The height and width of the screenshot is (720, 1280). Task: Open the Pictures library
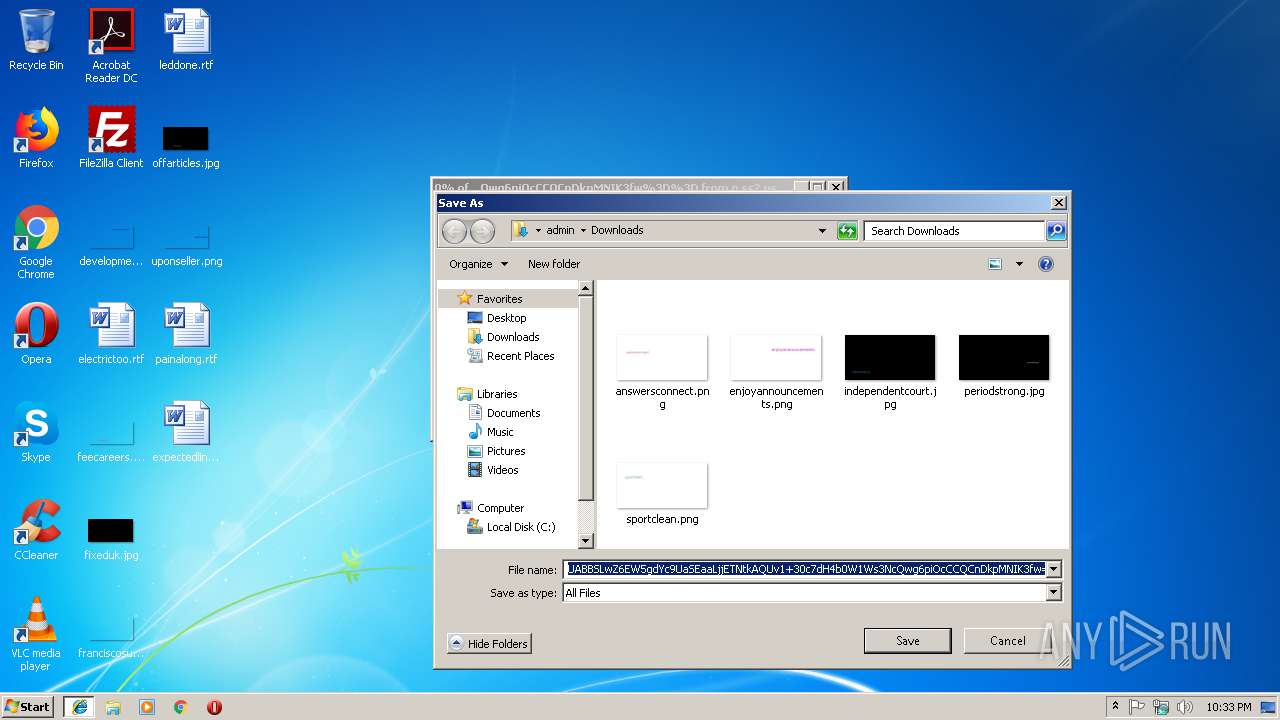click(506, 451)
